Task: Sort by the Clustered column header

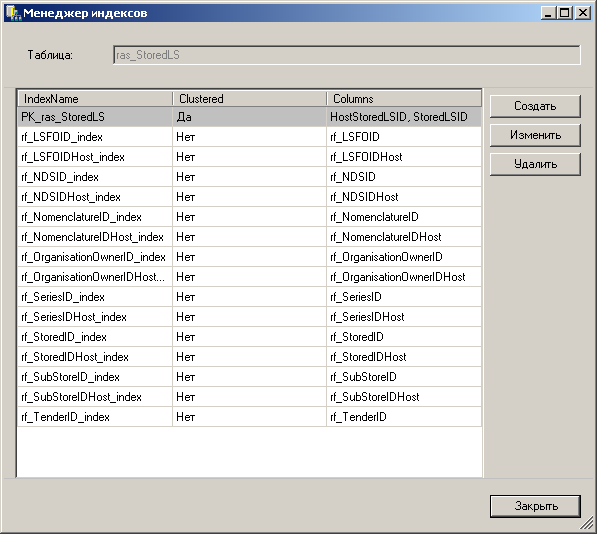Action: [249, 99]
